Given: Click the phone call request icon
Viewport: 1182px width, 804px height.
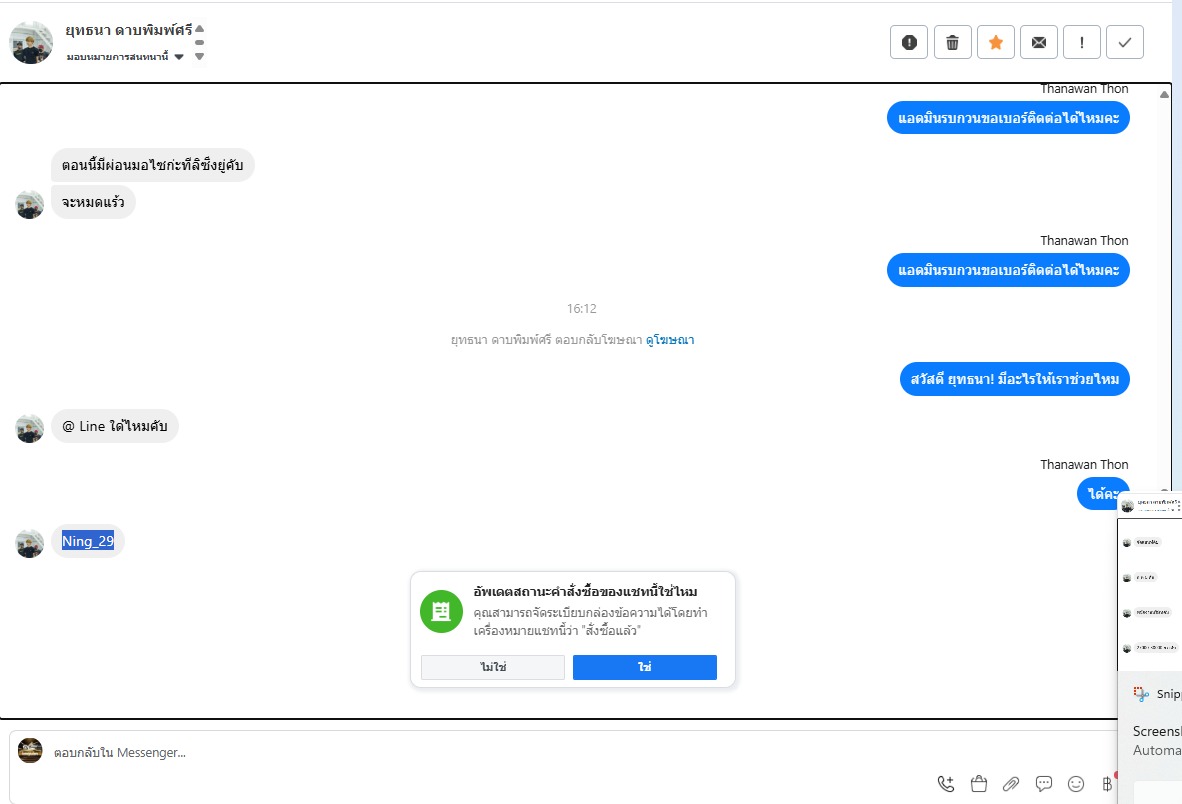Looking at the screenshot, I should (x=946, y=784).
